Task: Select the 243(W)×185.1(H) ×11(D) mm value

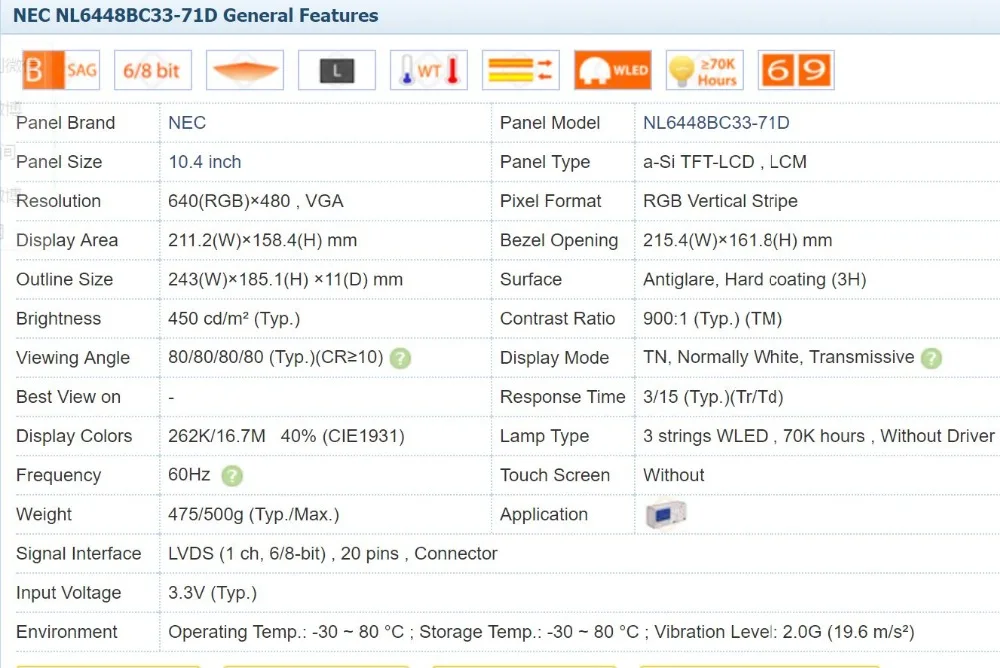Action: (x=285, y=279)
